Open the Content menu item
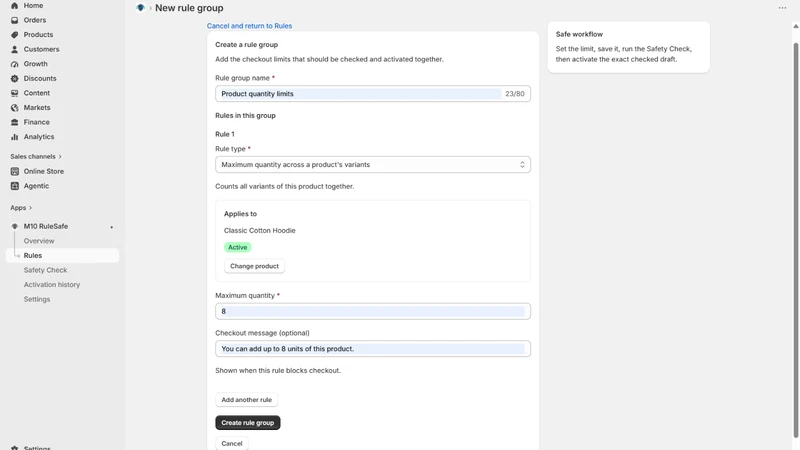800x450 pixels. tap(37, 93)
